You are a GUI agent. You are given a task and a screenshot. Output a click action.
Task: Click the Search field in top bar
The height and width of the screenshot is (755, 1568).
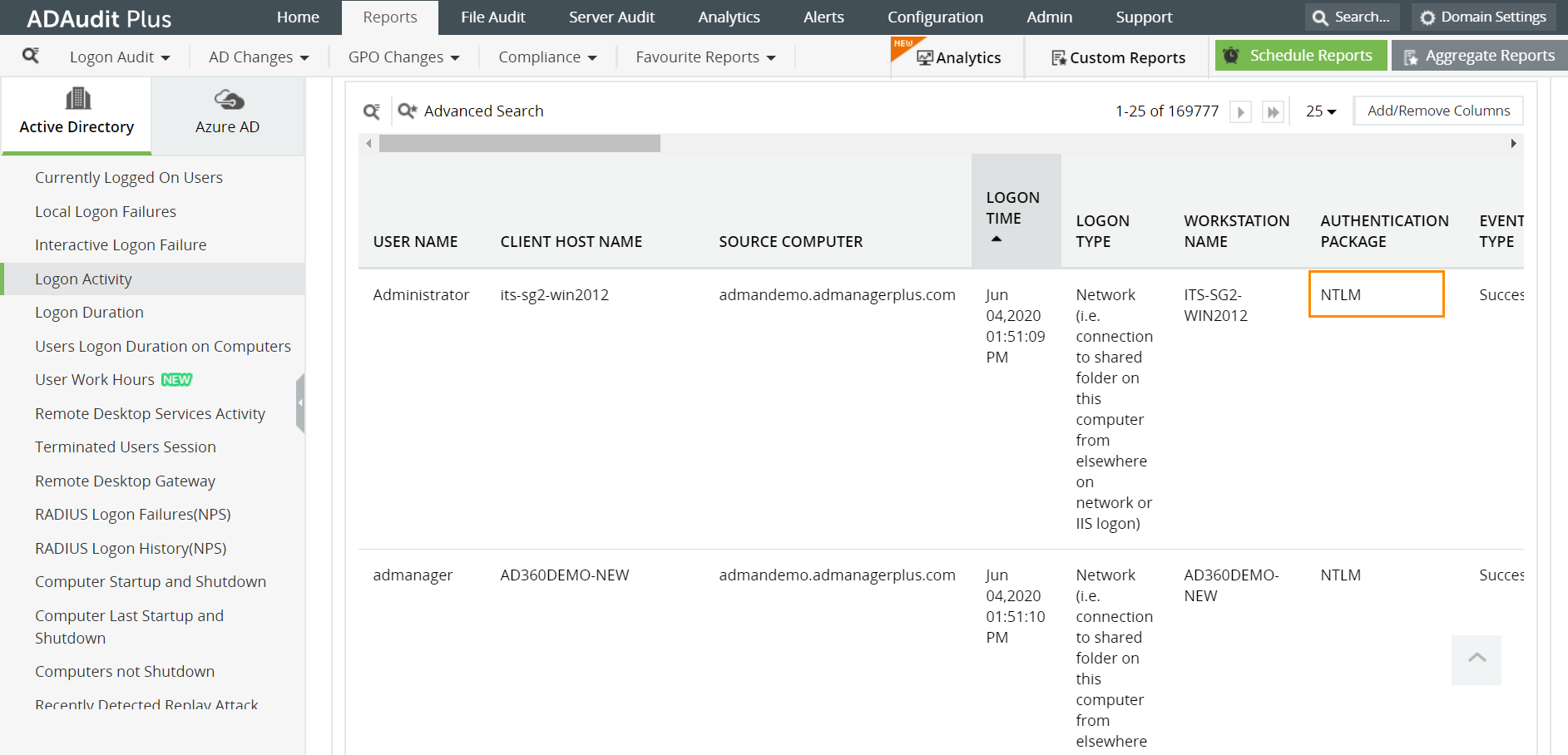click(x=1352, y=17)
